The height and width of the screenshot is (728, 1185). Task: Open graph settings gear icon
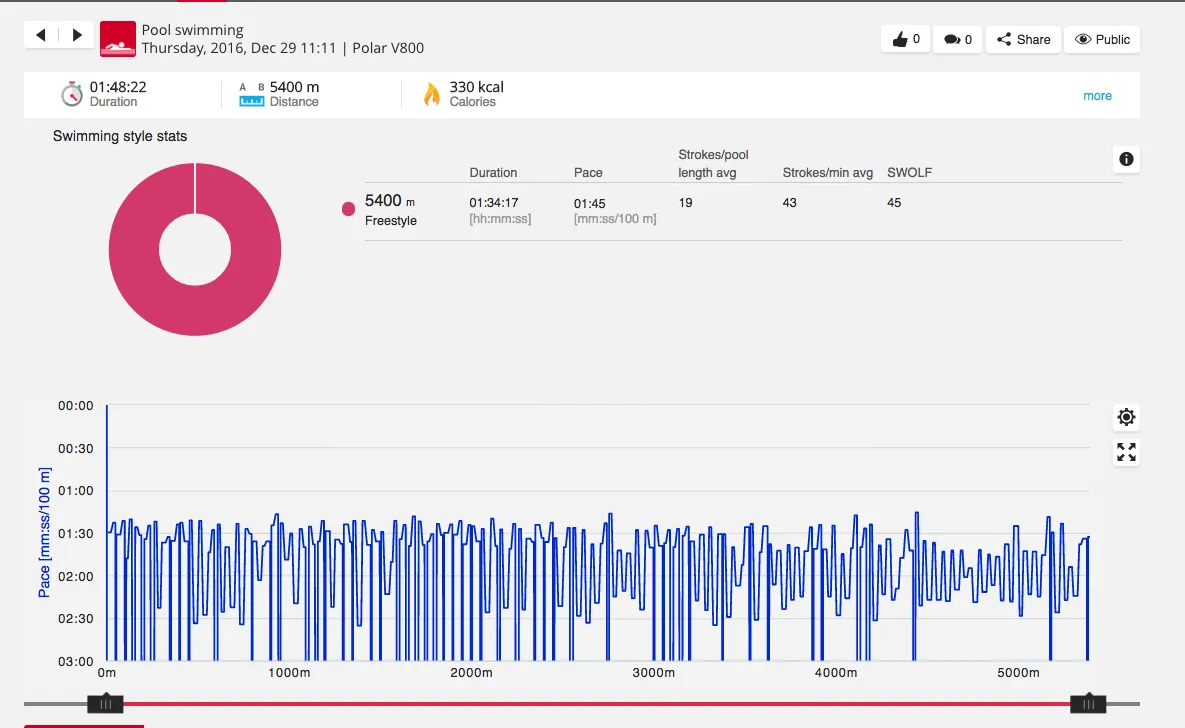[1126, 418]
